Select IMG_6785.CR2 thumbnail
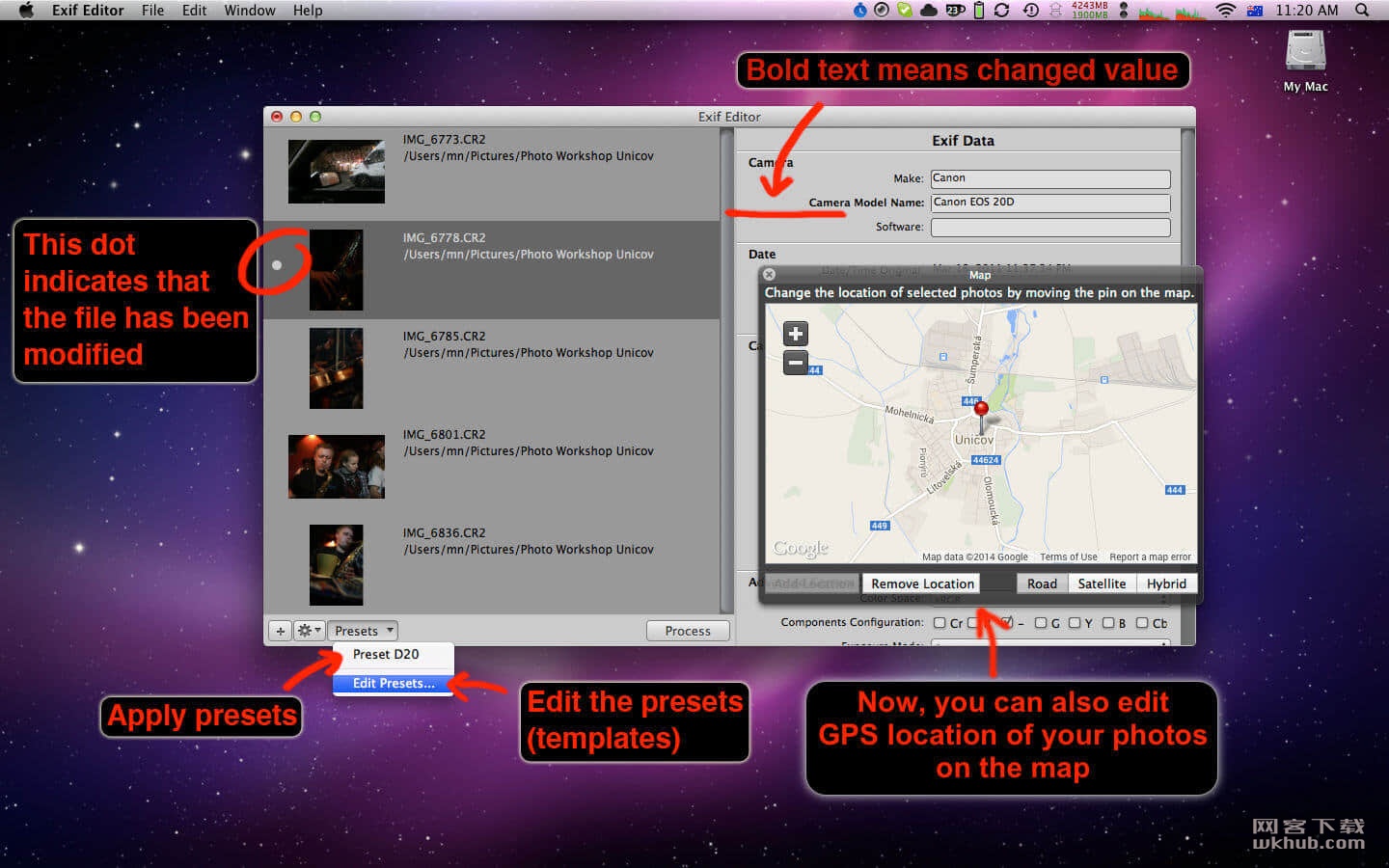The image size is (1389, 868). 336,368
